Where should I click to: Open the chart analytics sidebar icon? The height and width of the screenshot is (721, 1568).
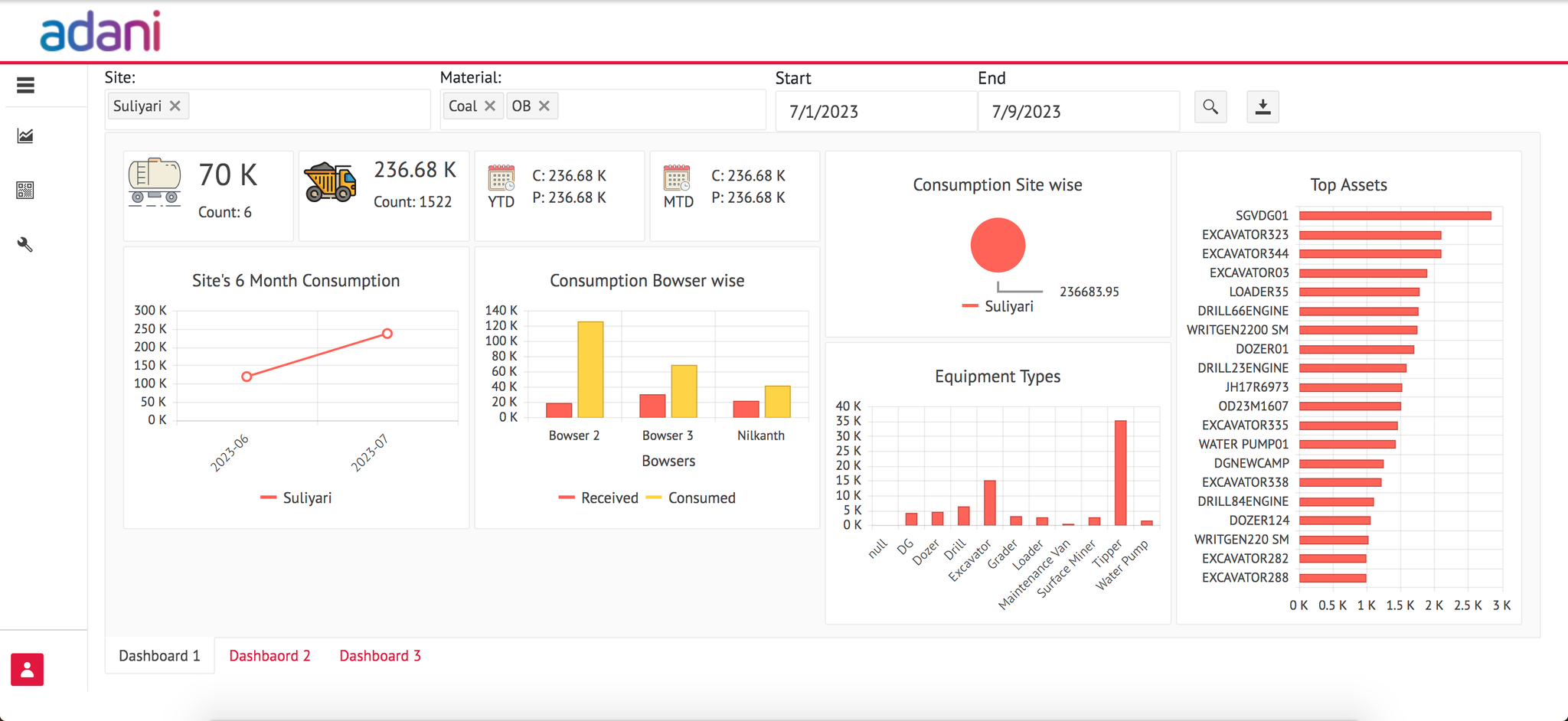(x=25, y=136)
